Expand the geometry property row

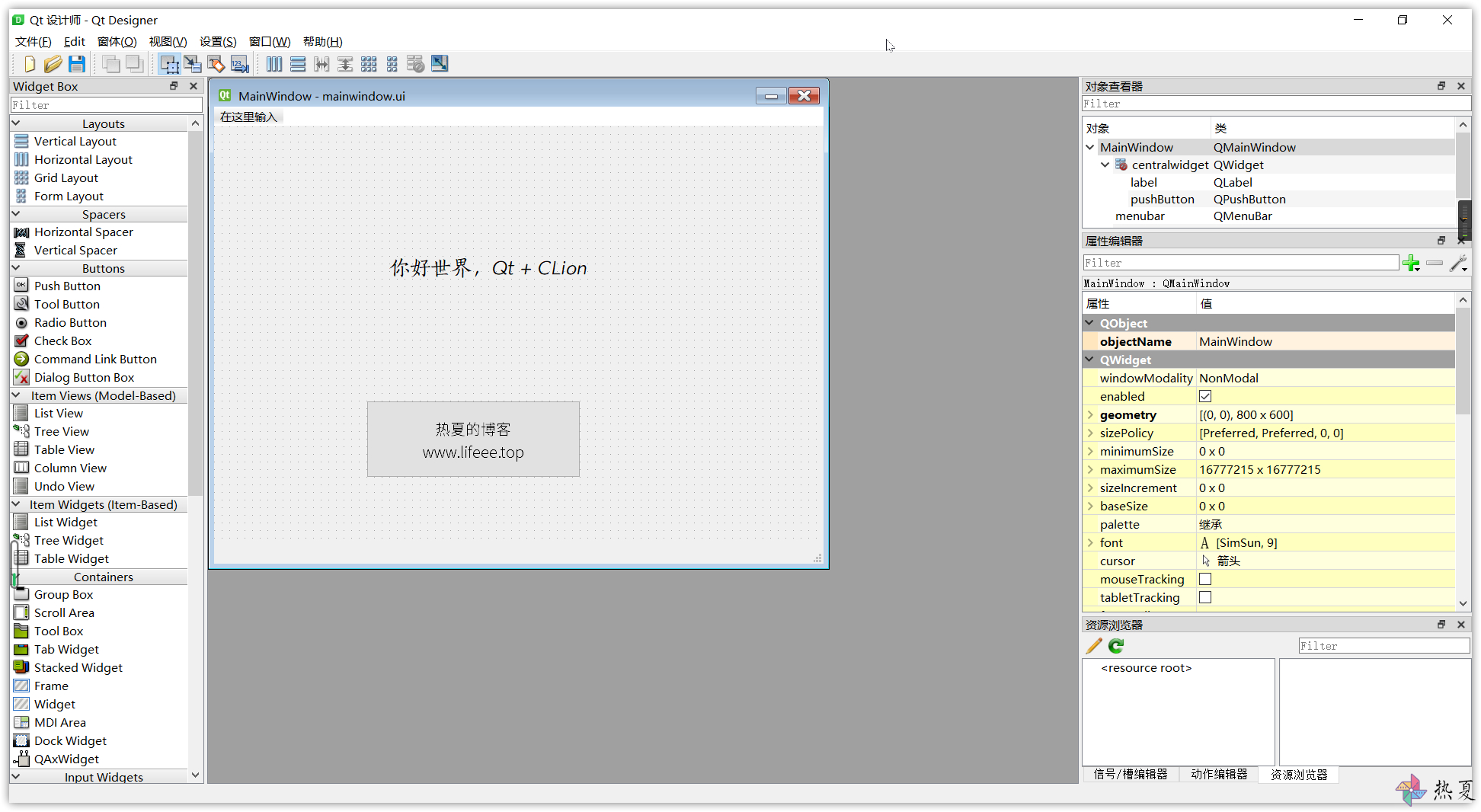[1090, 415]
